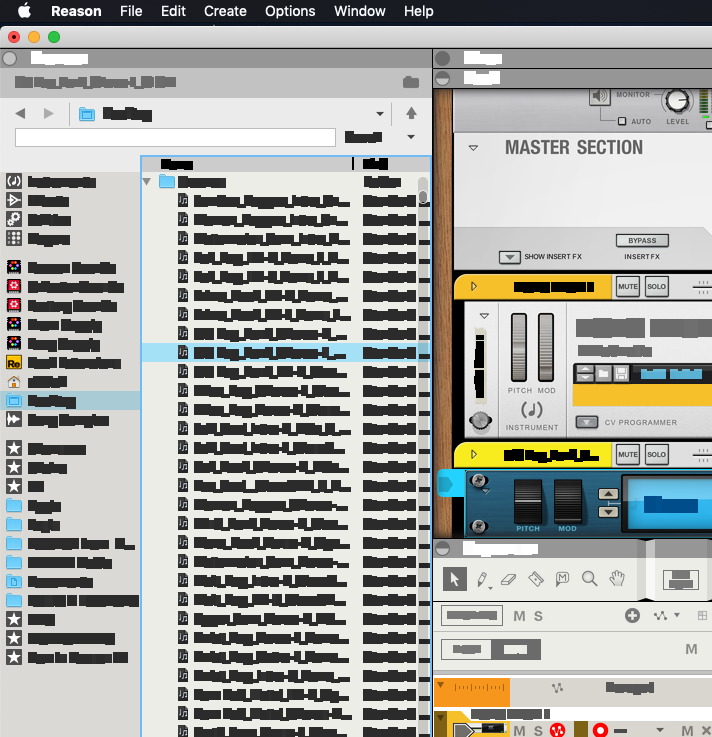Solo the first yellow mix channel device

tap(656, 287)
